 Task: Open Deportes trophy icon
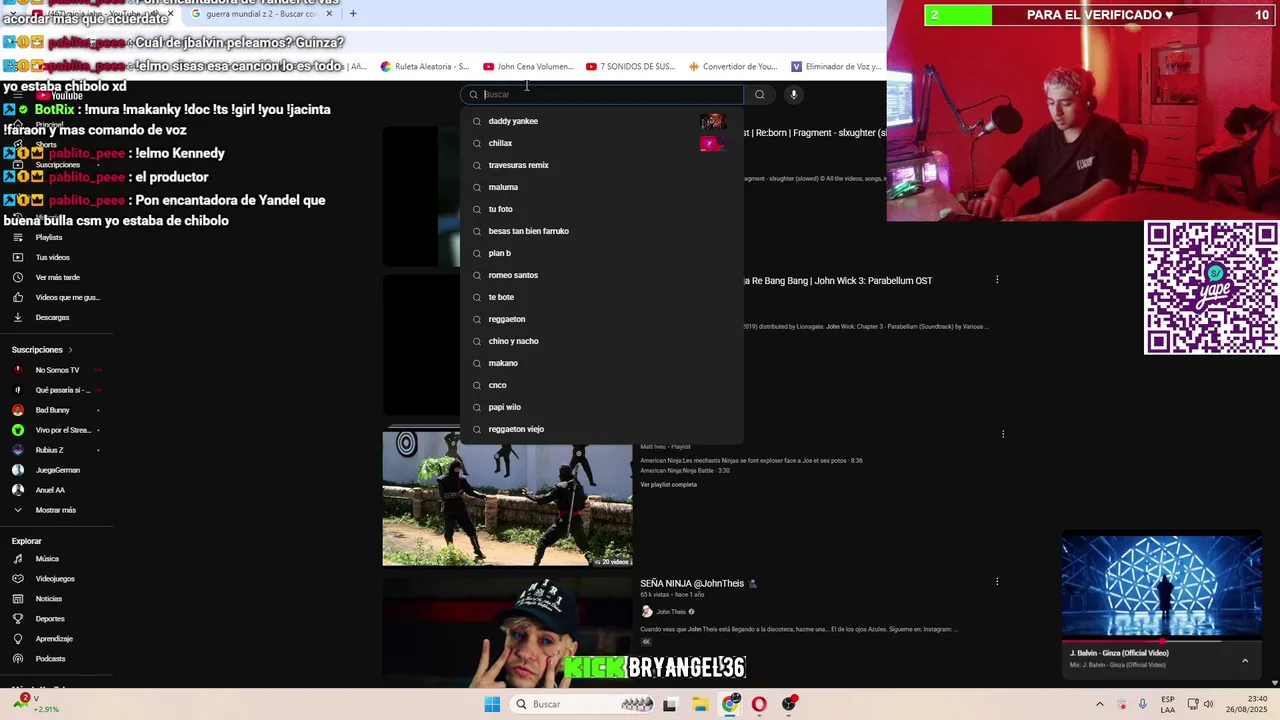pyautogui.click(x=17, y=619)
